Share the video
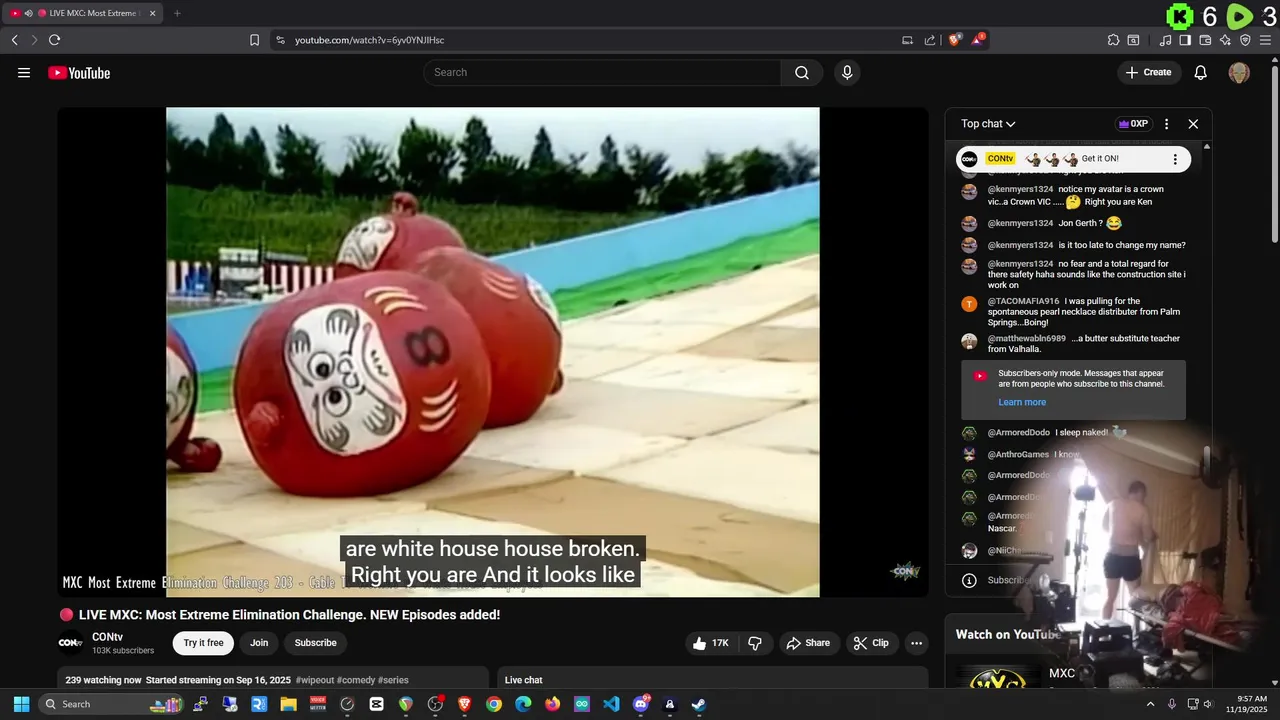 click(808, 643)
